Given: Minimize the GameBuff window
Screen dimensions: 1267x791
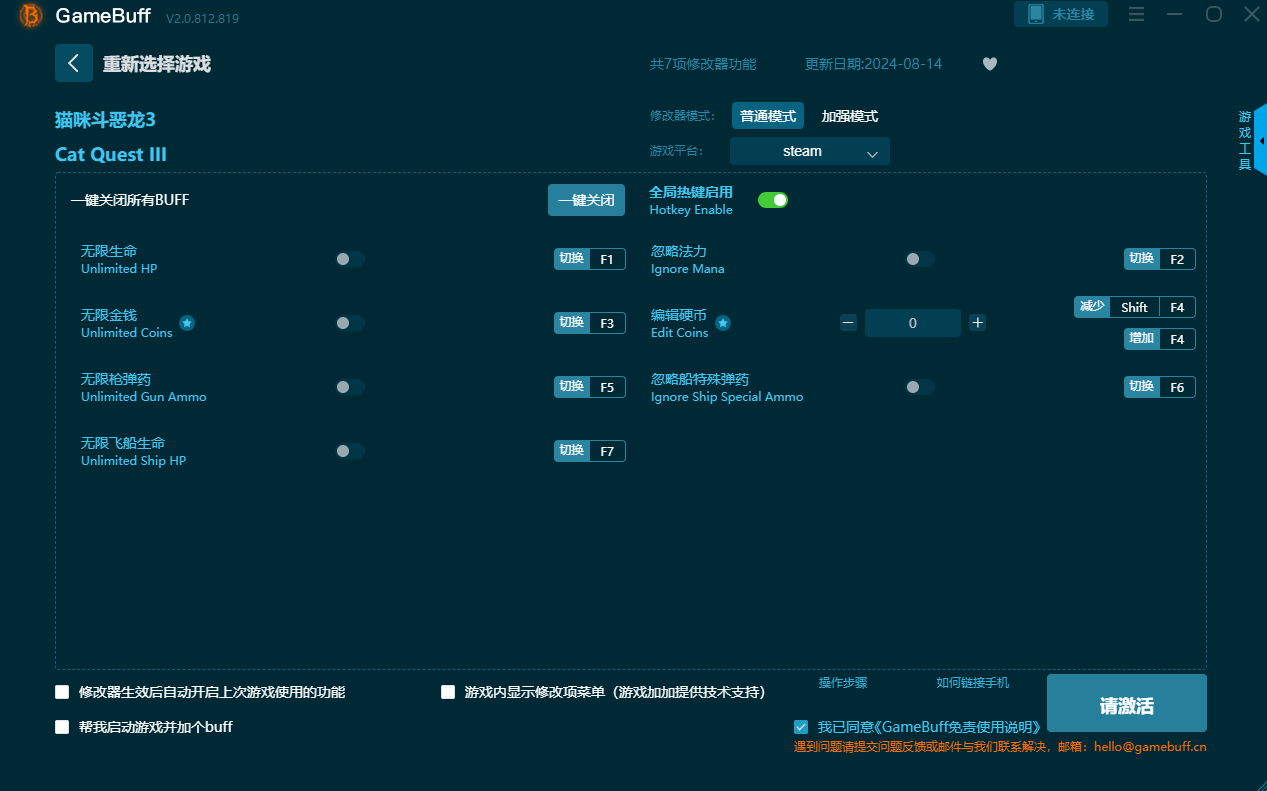Looking at the screenshot, I should [1175, 14].
